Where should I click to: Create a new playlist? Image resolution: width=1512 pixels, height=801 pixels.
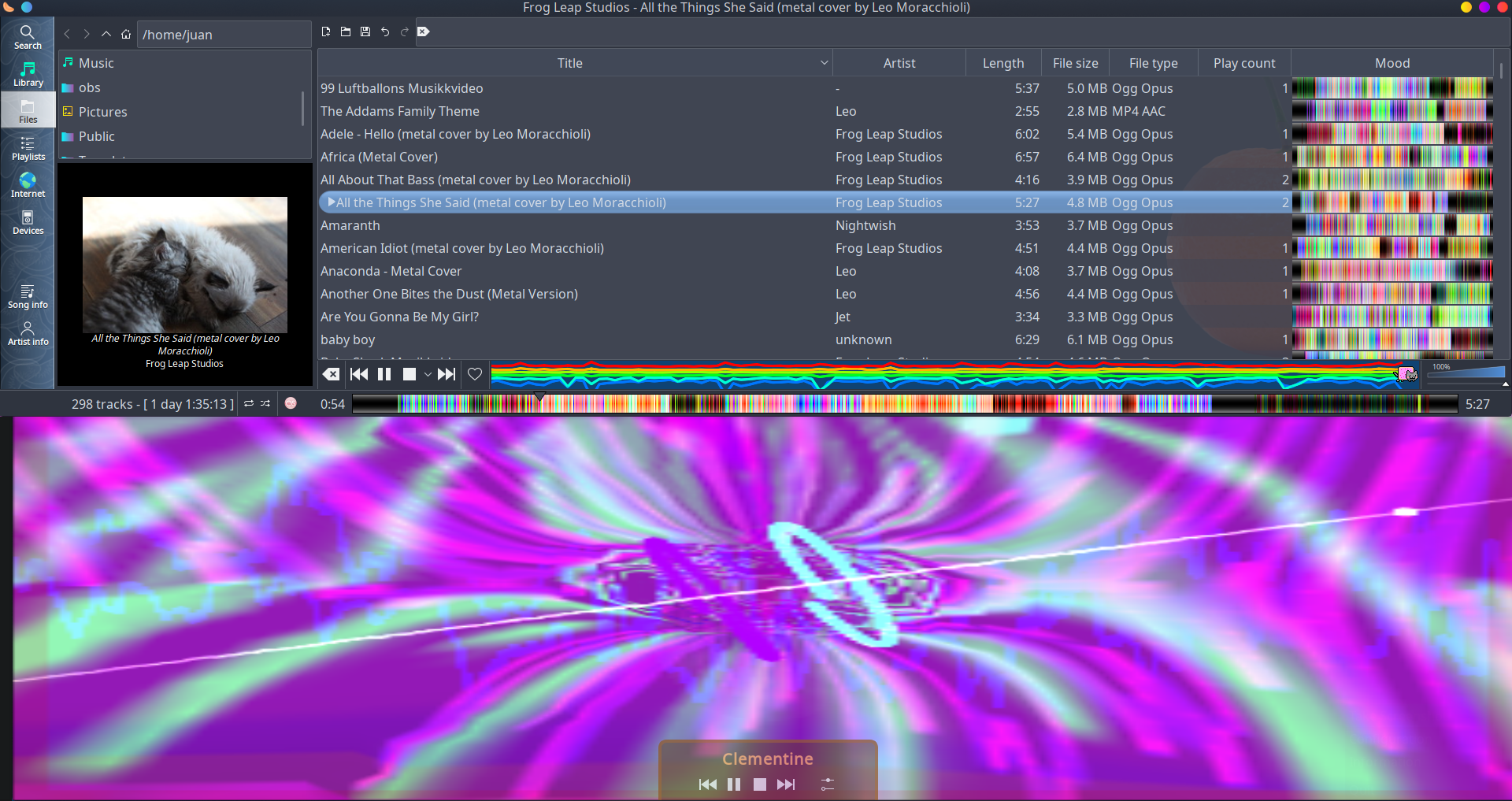point(326,32)
